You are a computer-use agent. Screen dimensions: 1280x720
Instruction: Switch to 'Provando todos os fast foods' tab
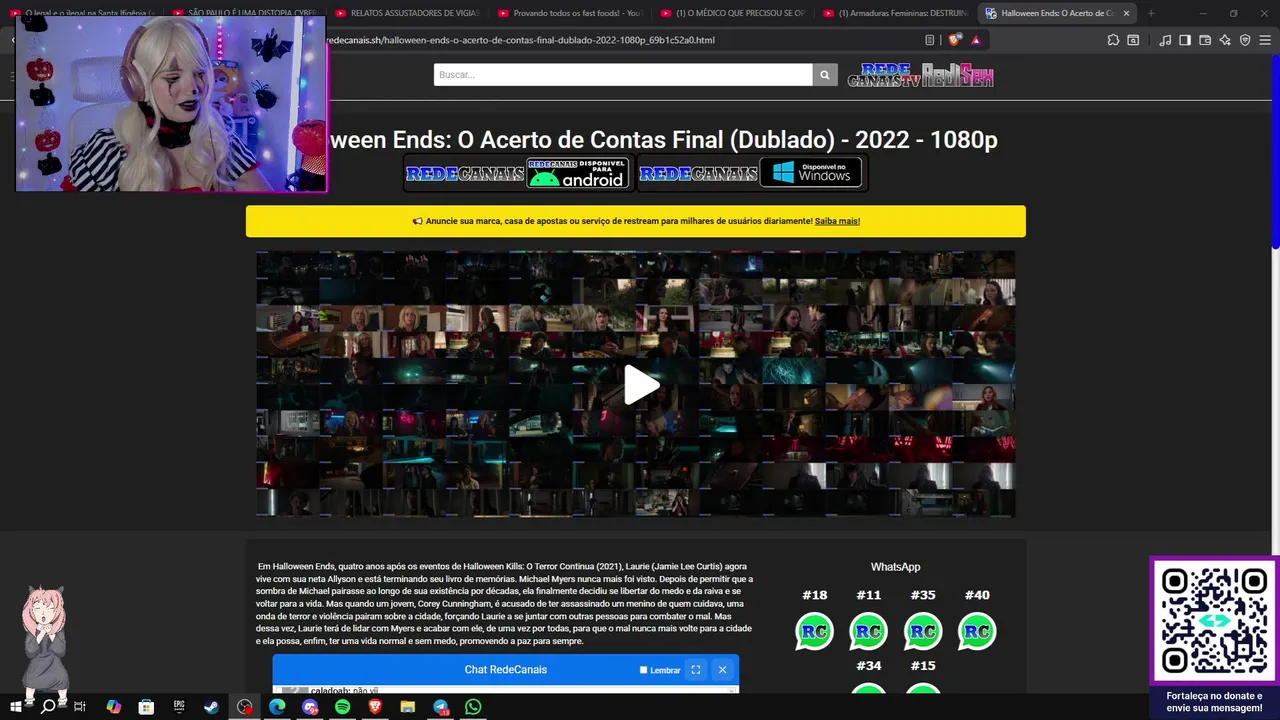pos(569,13)
